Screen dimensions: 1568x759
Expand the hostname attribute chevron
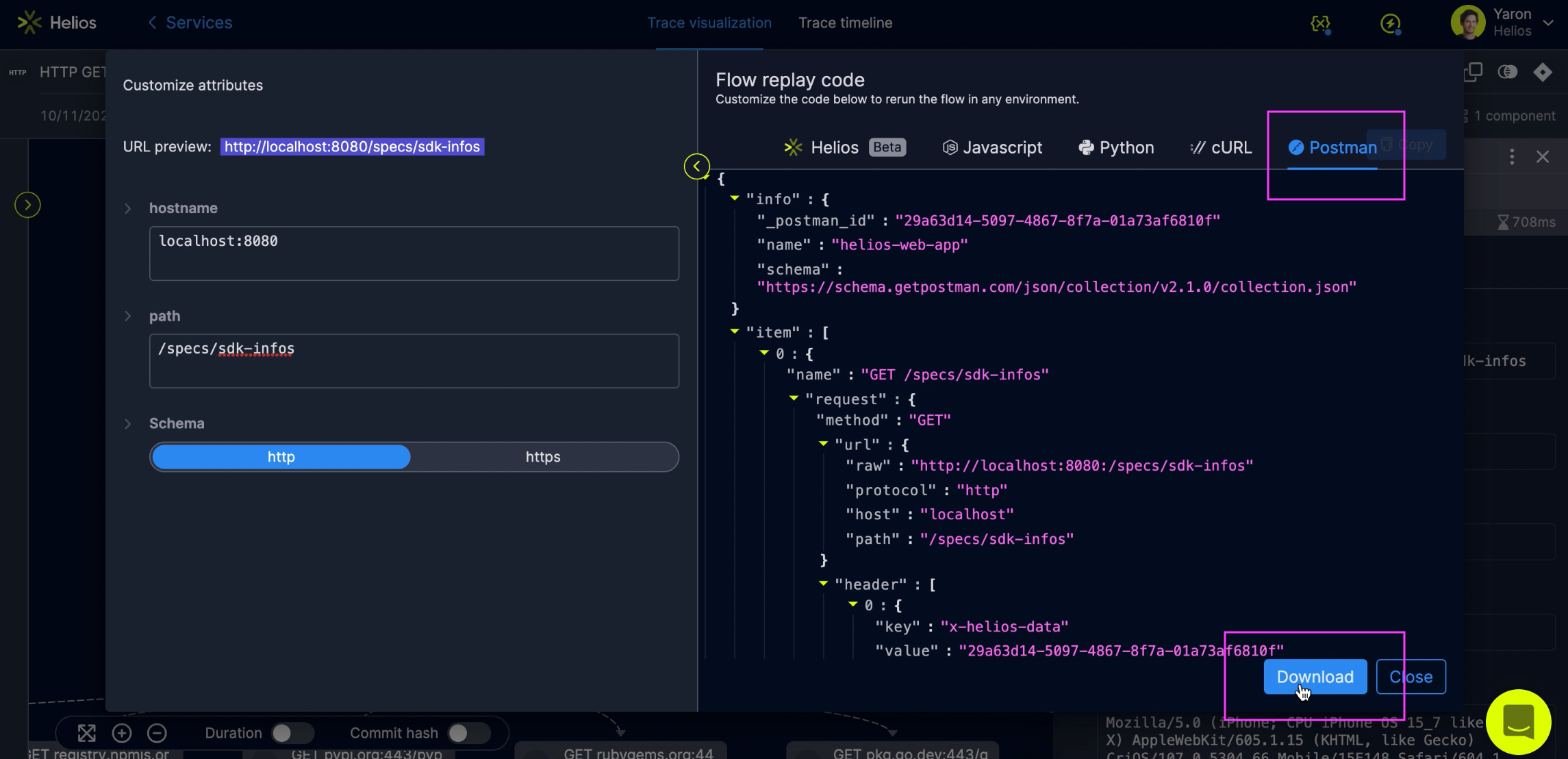pyautogui.click(x=128, y=208)
